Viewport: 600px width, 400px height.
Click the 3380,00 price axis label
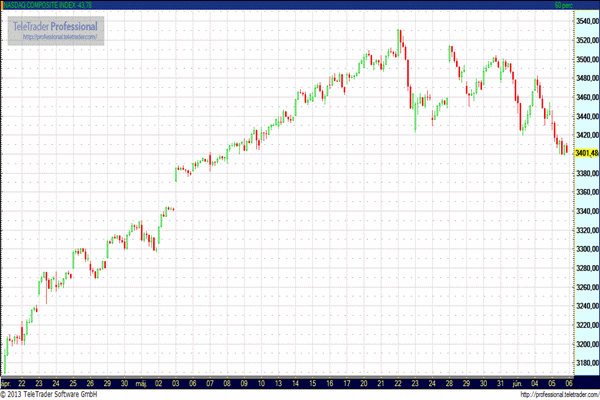(x=586, y=173)
